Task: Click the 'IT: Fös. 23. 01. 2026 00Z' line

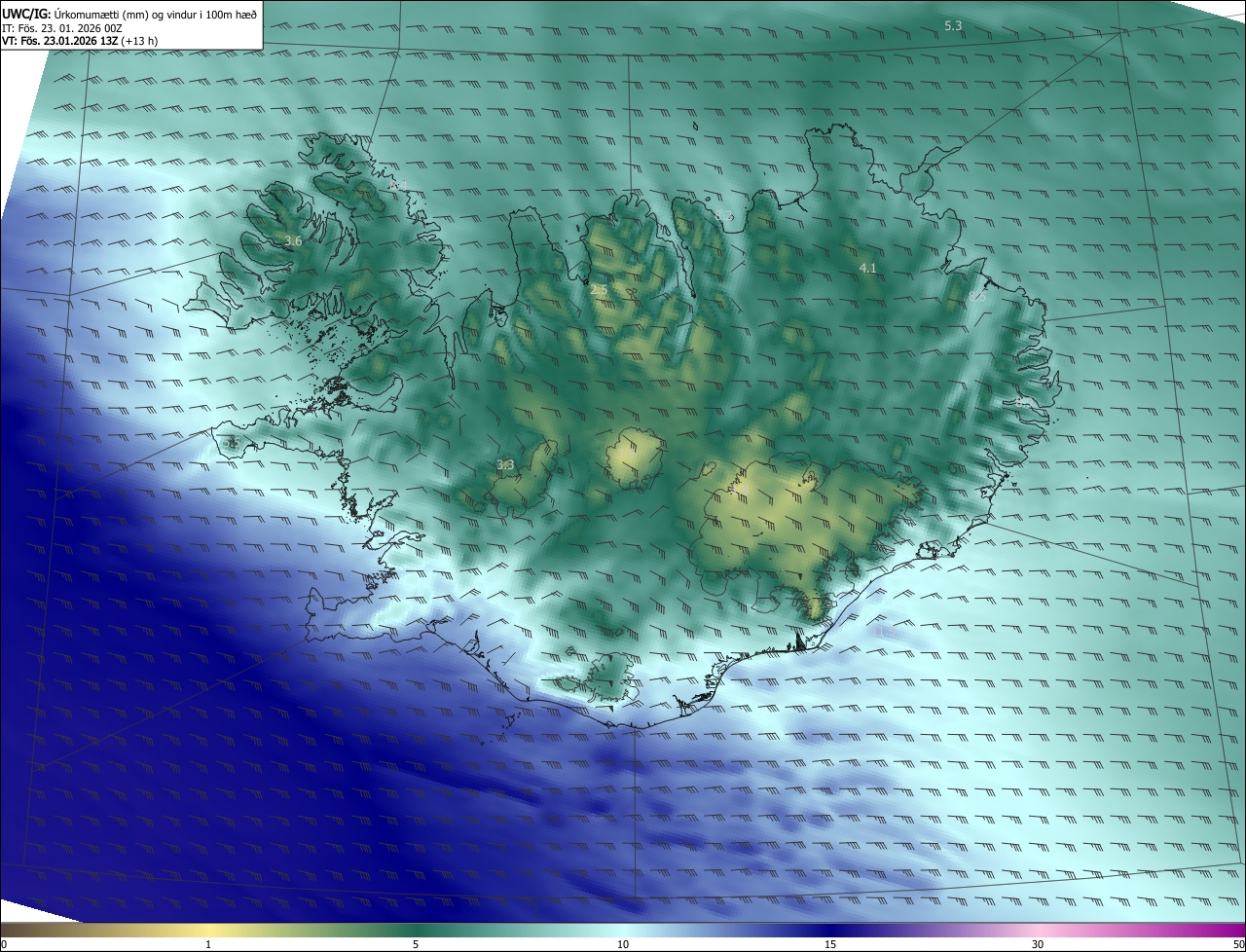Action: (x=62, y=27)
